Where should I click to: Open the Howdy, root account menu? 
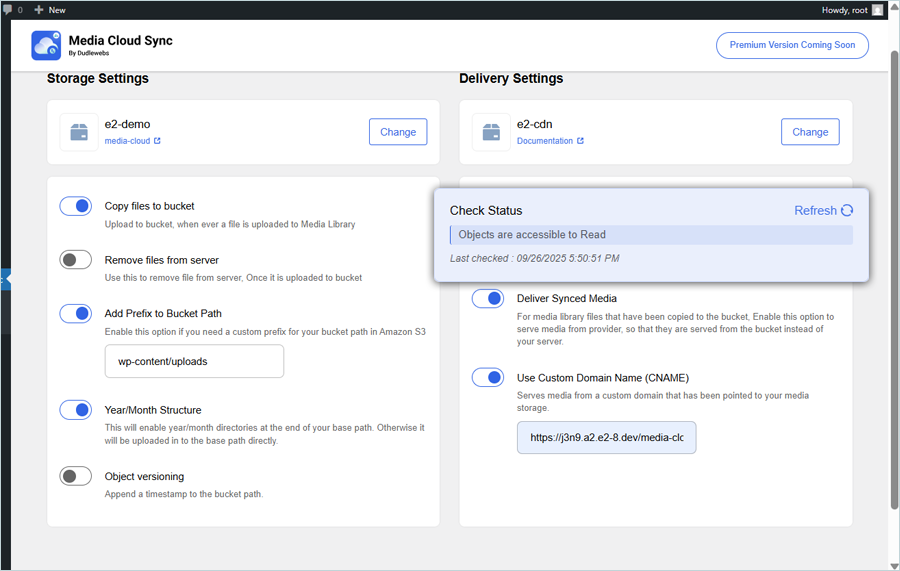[845, 10]
